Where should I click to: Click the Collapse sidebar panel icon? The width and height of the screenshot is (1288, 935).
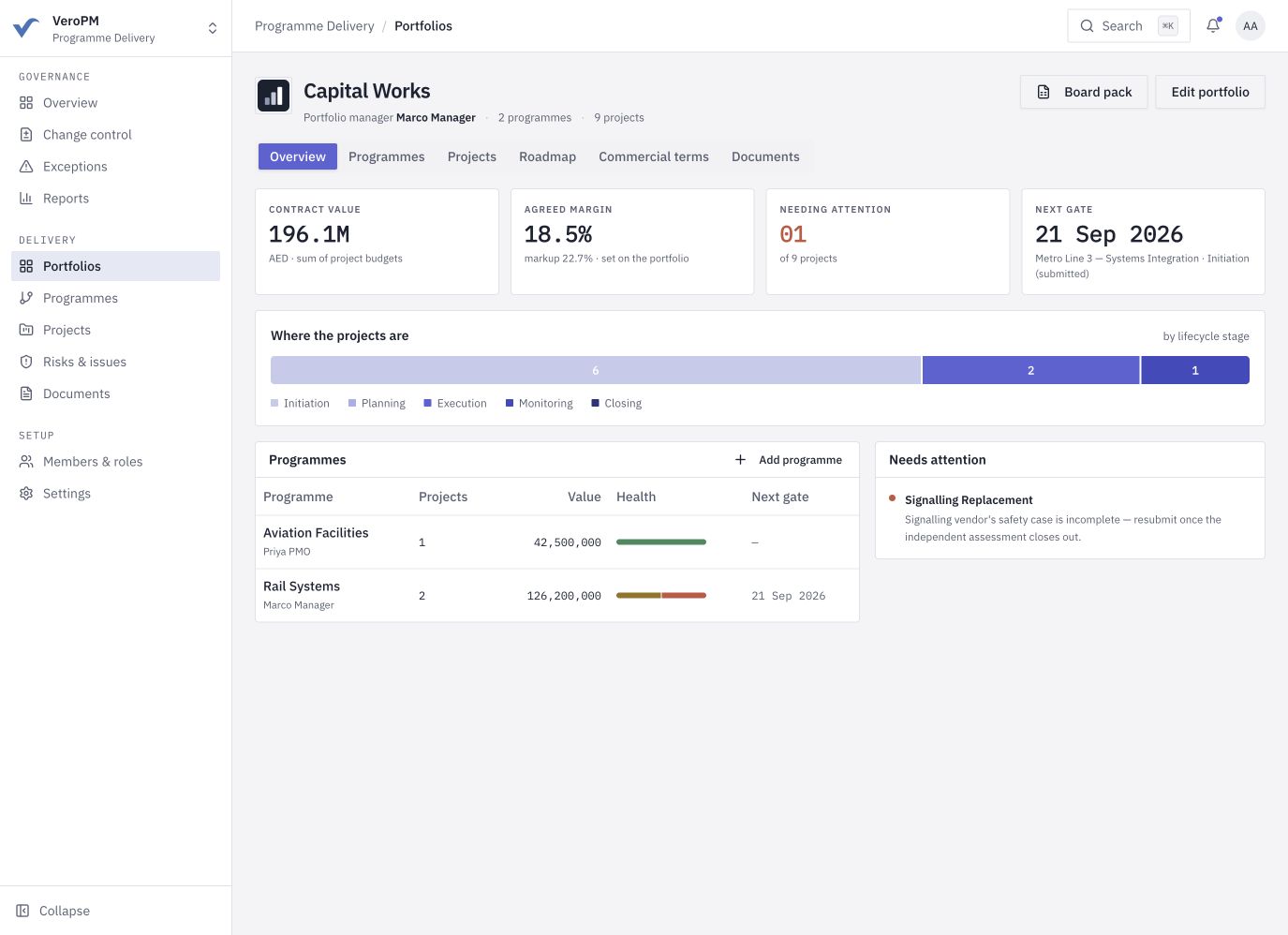[22, 911]
